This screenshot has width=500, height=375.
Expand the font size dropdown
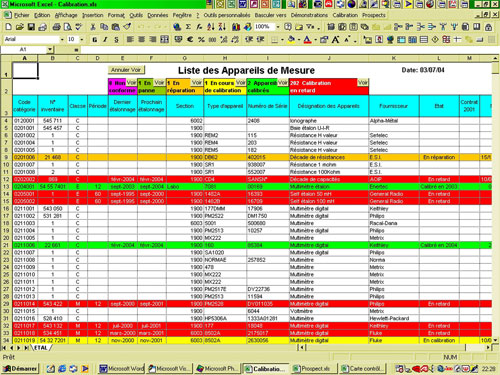click(x=82, y=39)
